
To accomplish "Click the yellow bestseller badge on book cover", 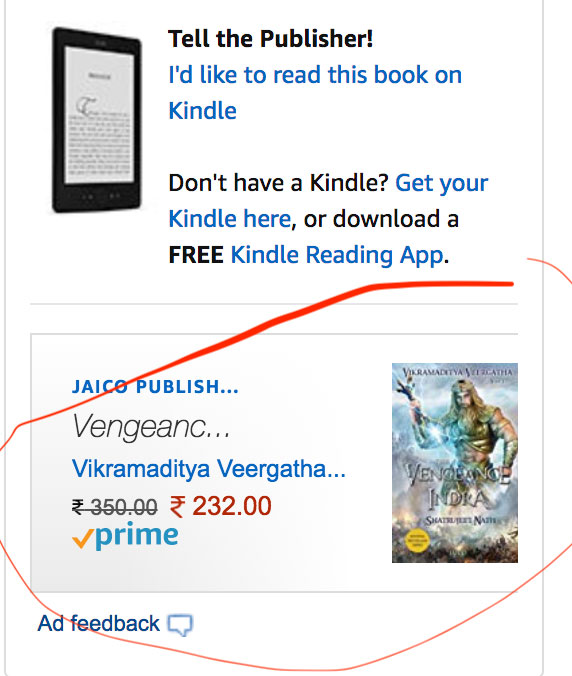I will (416, 541).
